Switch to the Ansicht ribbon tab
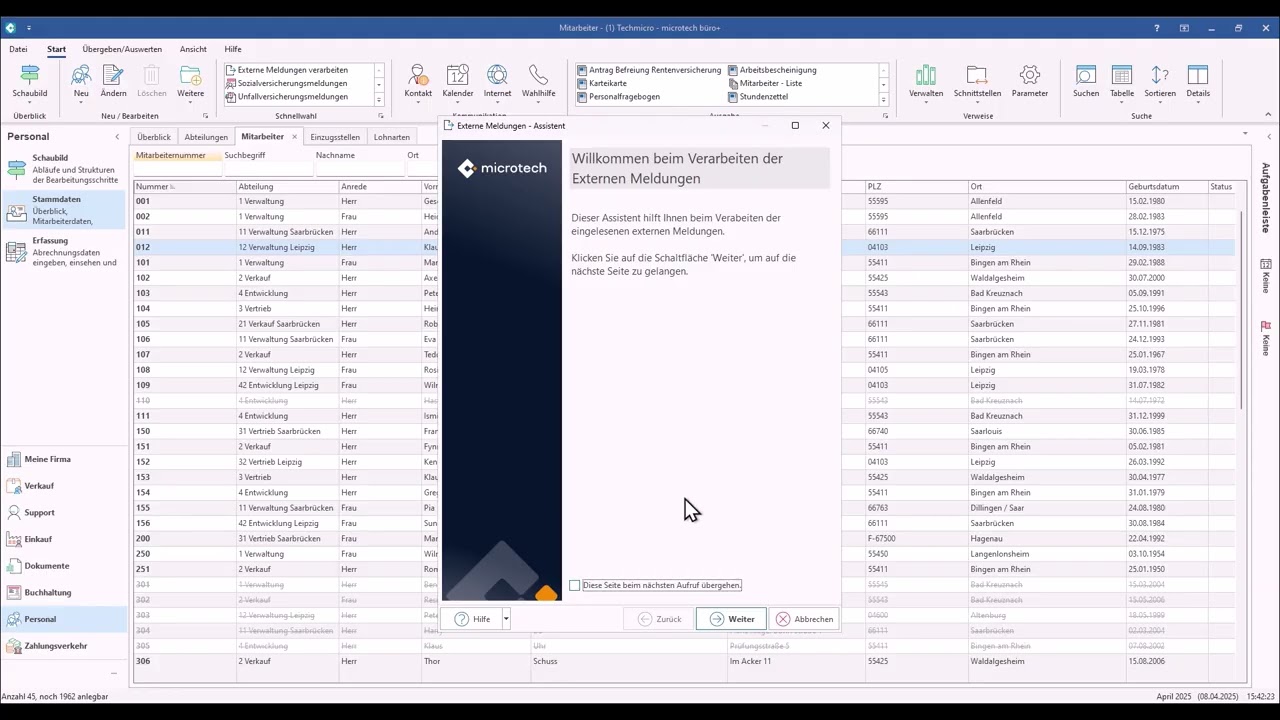 (x=193, y=49)
